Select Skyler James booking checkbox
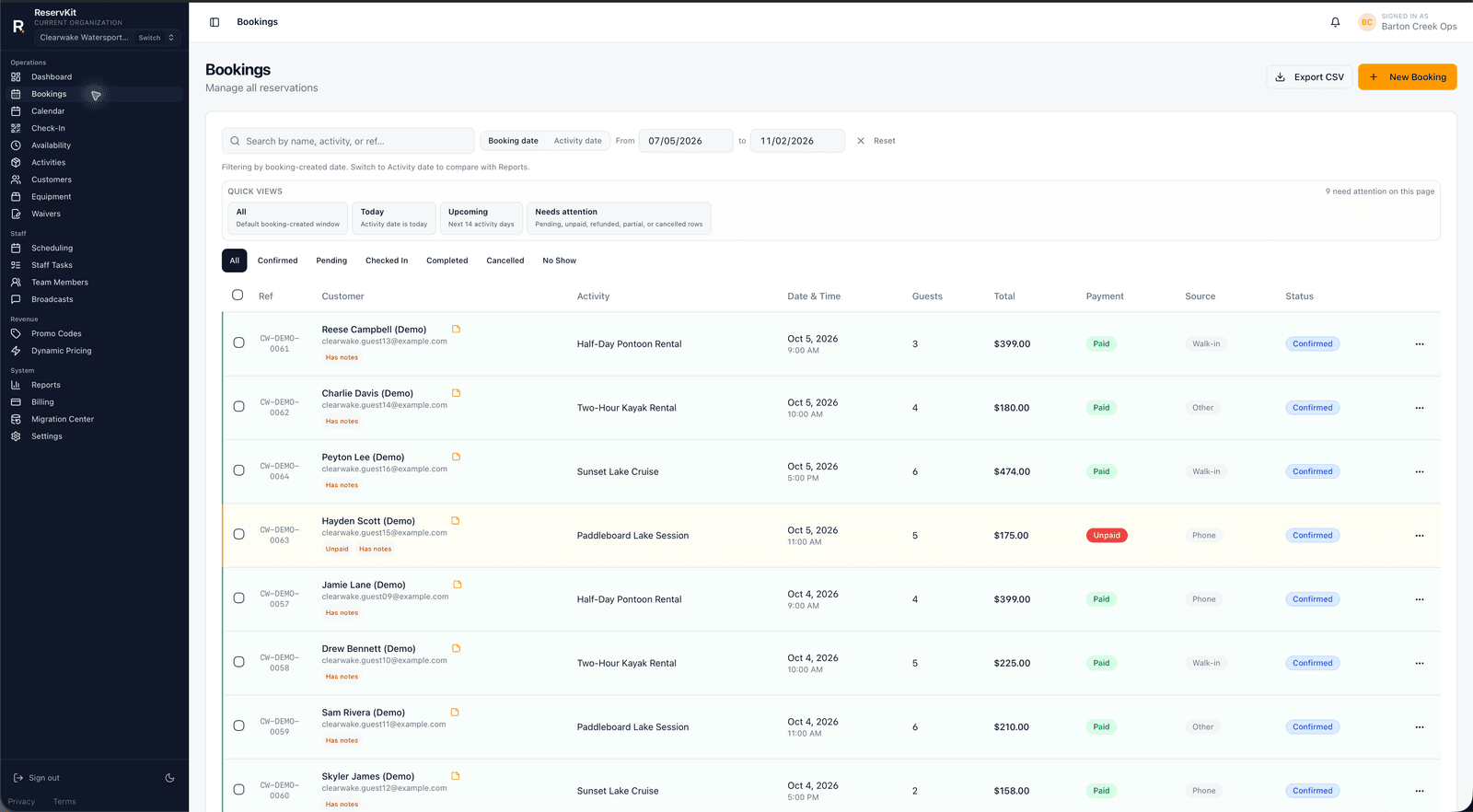This screenshot has height=812, width=1473. pyautogui.click(x=238, y=789)
